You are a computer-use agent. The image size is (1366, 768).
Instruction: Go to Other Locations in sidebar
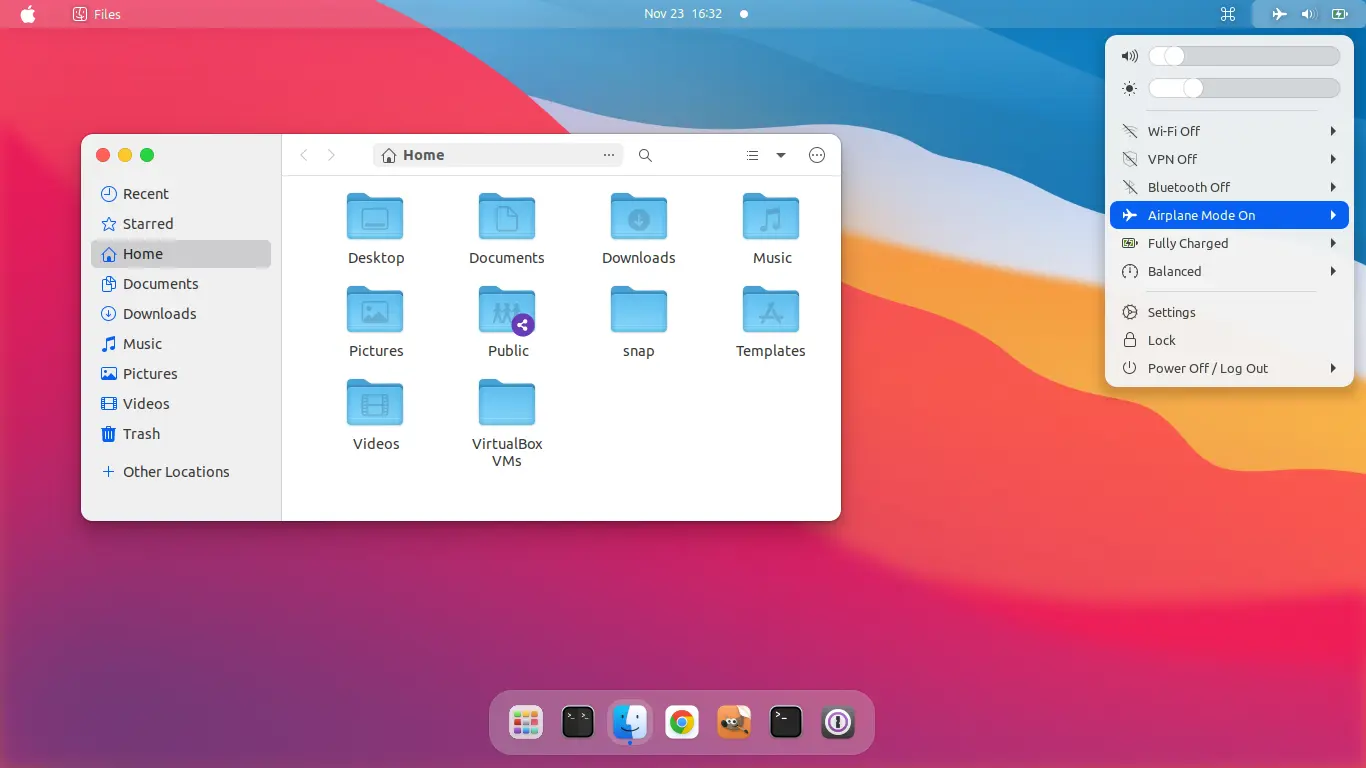175,472
